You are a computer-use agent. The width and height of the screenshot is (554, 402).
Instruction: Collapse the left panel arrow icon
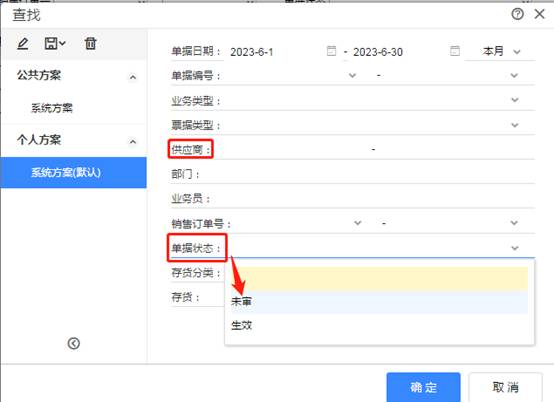pyautogui.click(x=73, y=343)
